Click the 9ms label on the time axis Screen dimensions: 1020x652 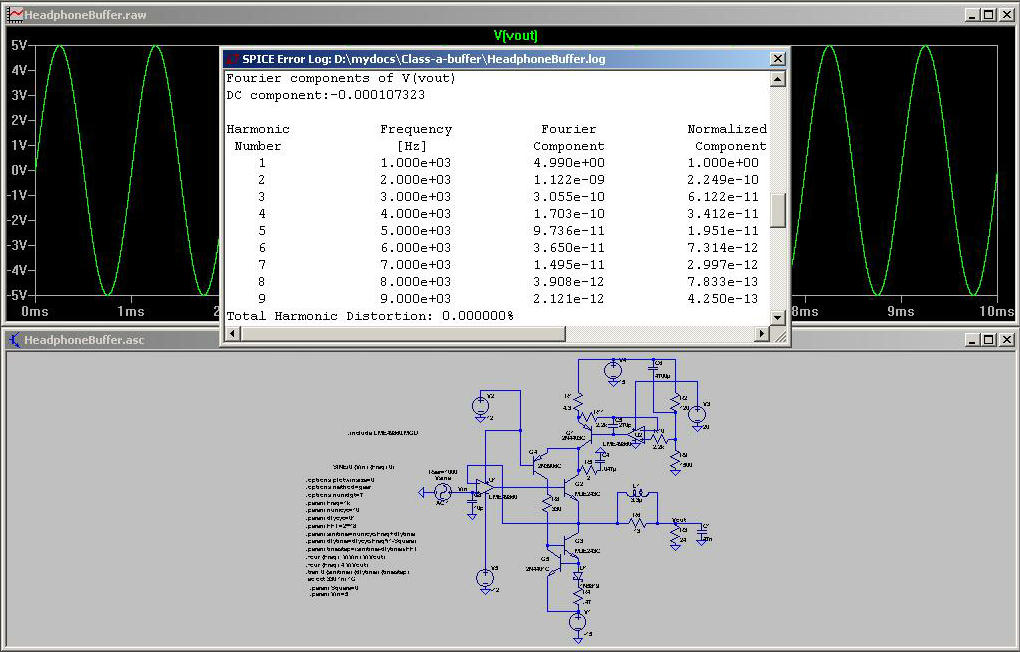[x=900, y=311]
